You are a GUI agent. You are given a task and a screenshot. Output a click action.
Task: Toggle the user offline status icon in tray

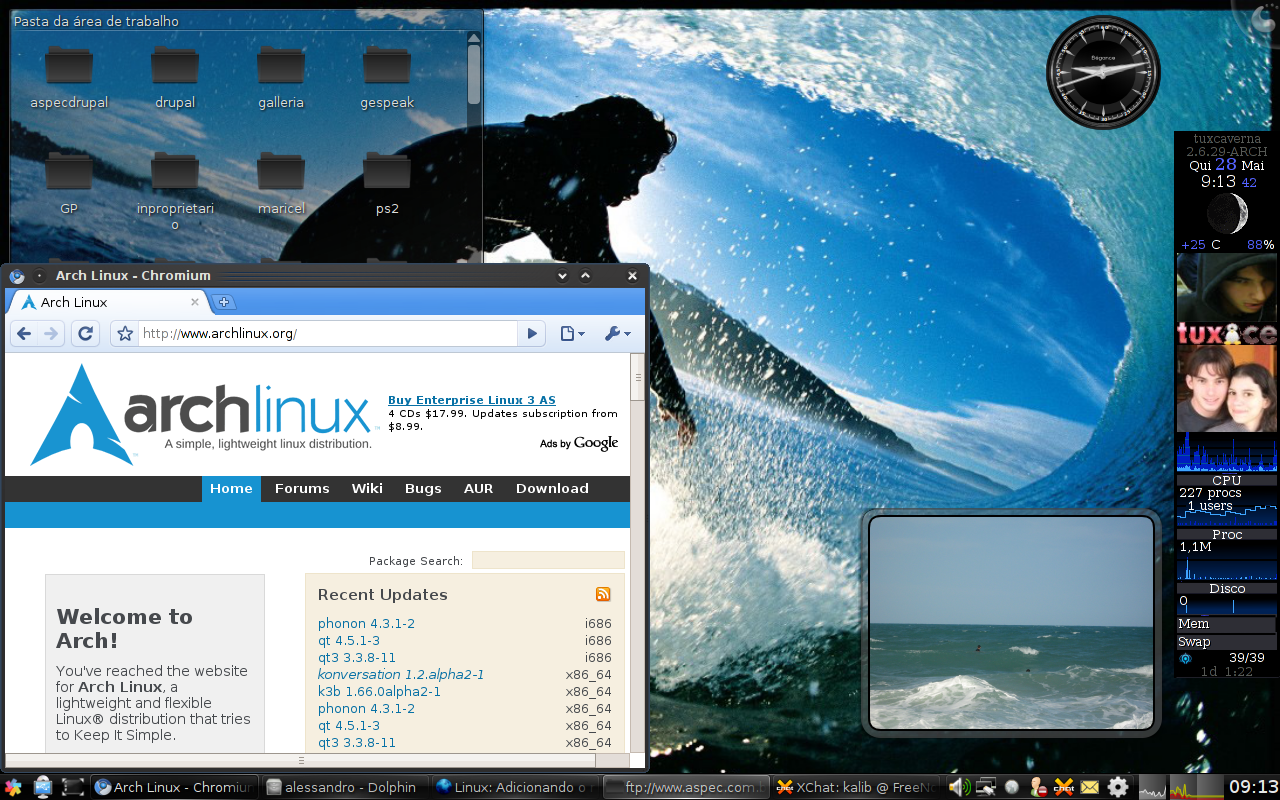[x=1037, y=787]
